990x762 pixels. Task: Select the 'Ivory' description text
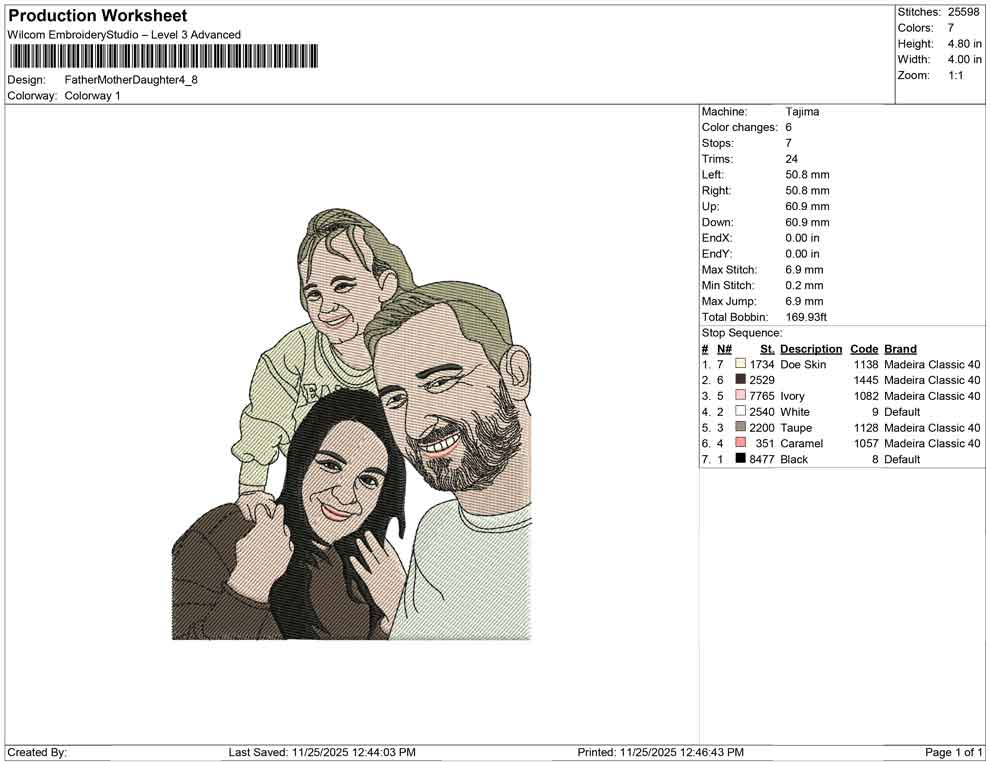pos(792,396)
